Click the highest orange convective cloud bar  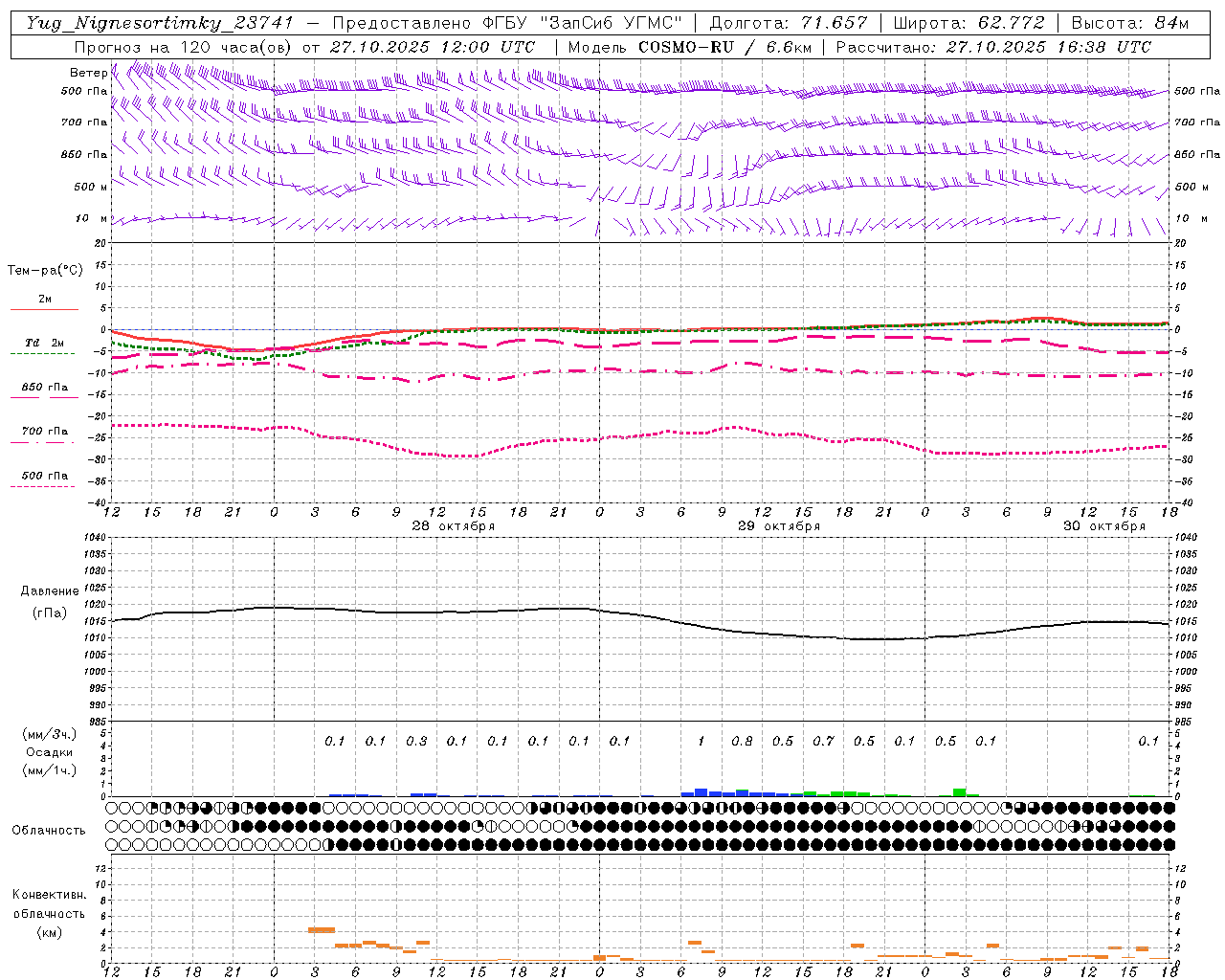click(322, 930)
